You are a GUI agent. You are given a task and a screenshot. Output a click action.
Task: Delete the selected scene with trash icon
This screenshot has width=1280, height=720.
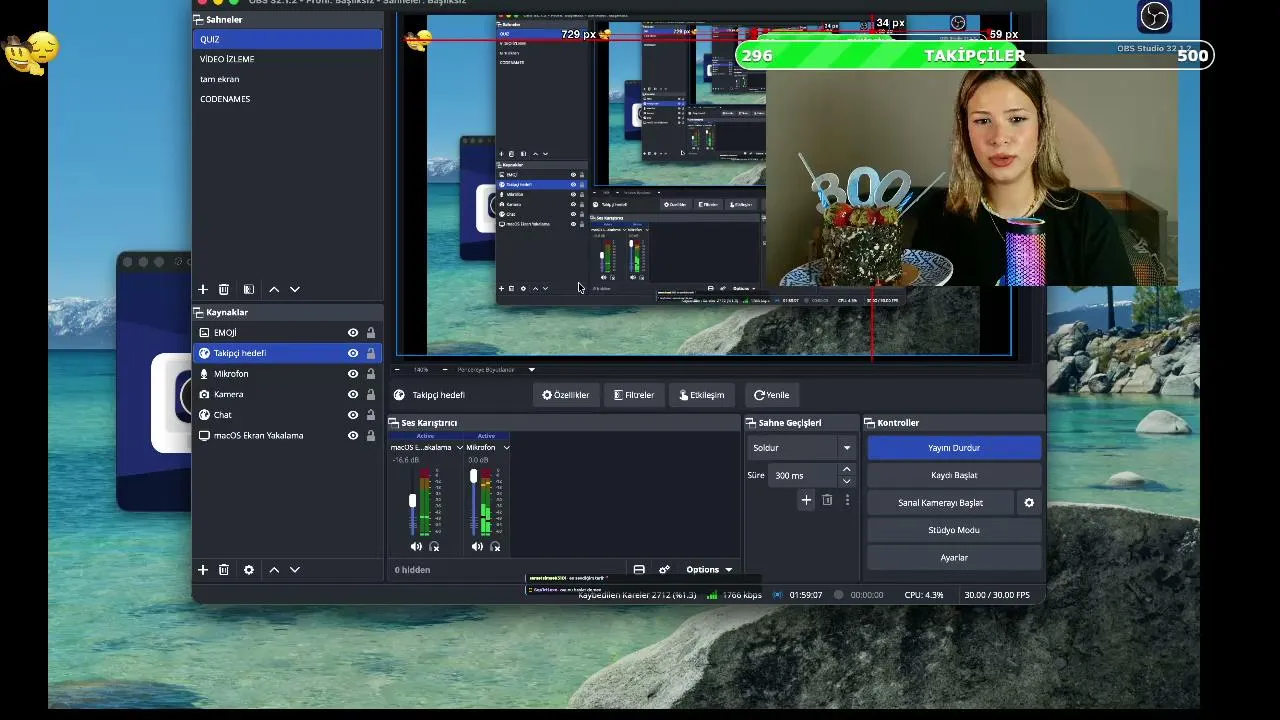(x=224, y=289)
